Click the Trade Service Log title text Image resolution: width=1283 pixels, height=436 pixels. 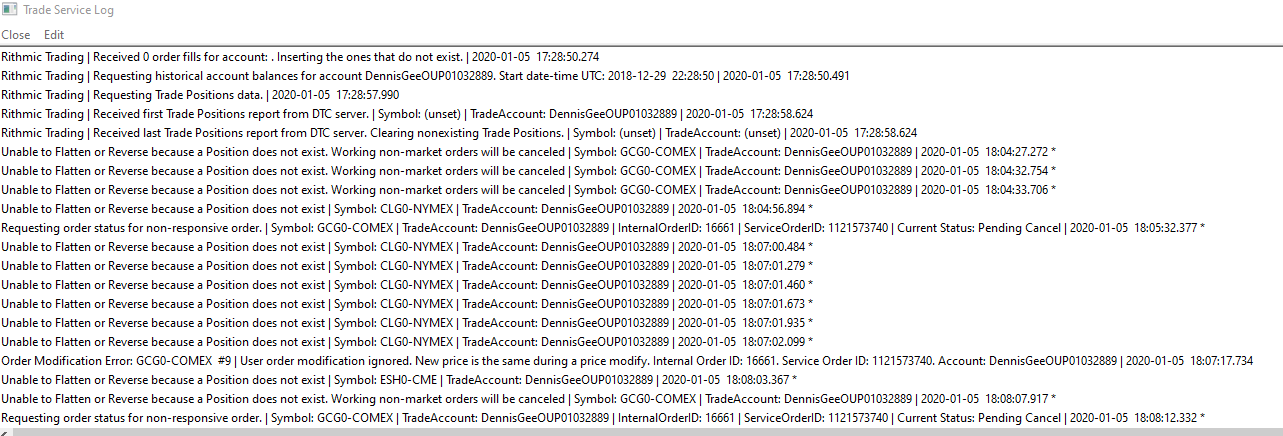coord(69,11)
